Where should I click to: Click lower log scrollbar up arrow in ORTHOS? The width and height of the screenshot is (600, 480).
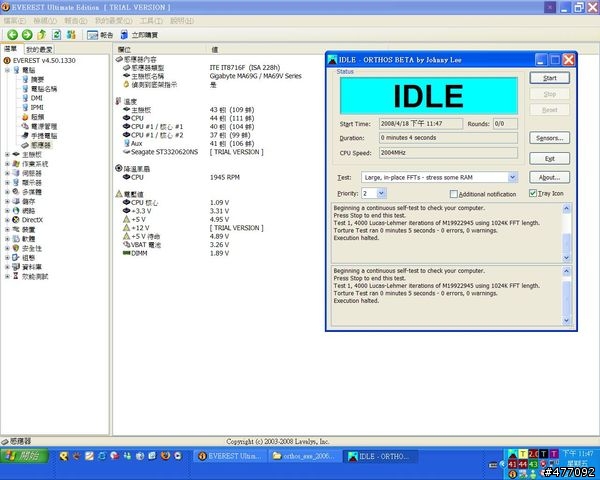tap(566, 271)
